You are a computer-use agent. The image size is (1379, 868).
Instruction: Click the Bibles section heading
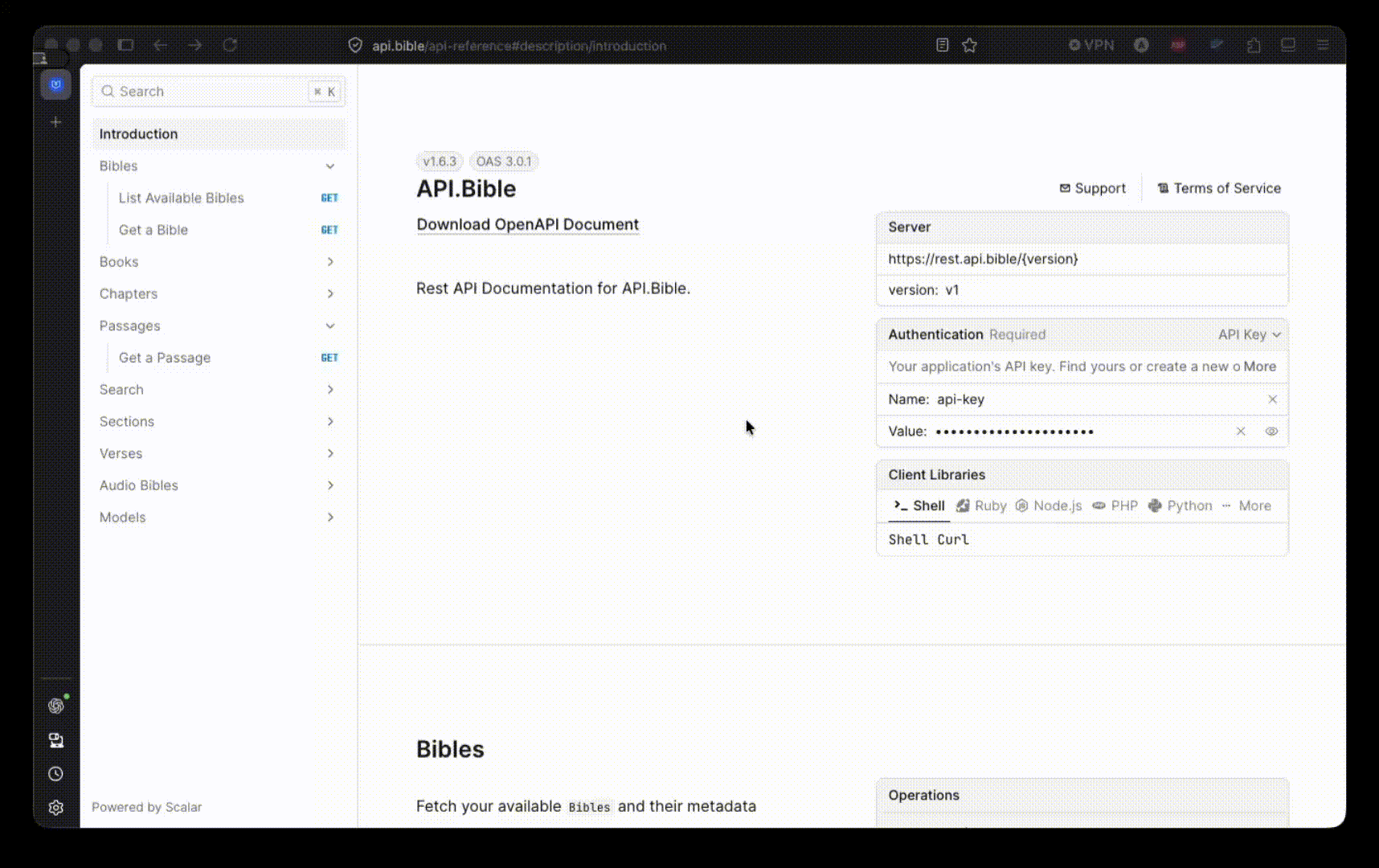click(x=450, y=749)
